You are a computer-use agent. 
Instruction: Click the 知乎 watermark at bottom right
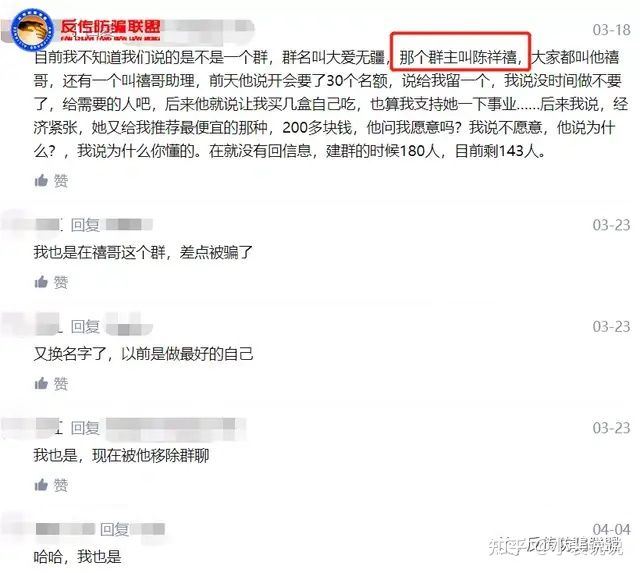[x=556, y=546]
